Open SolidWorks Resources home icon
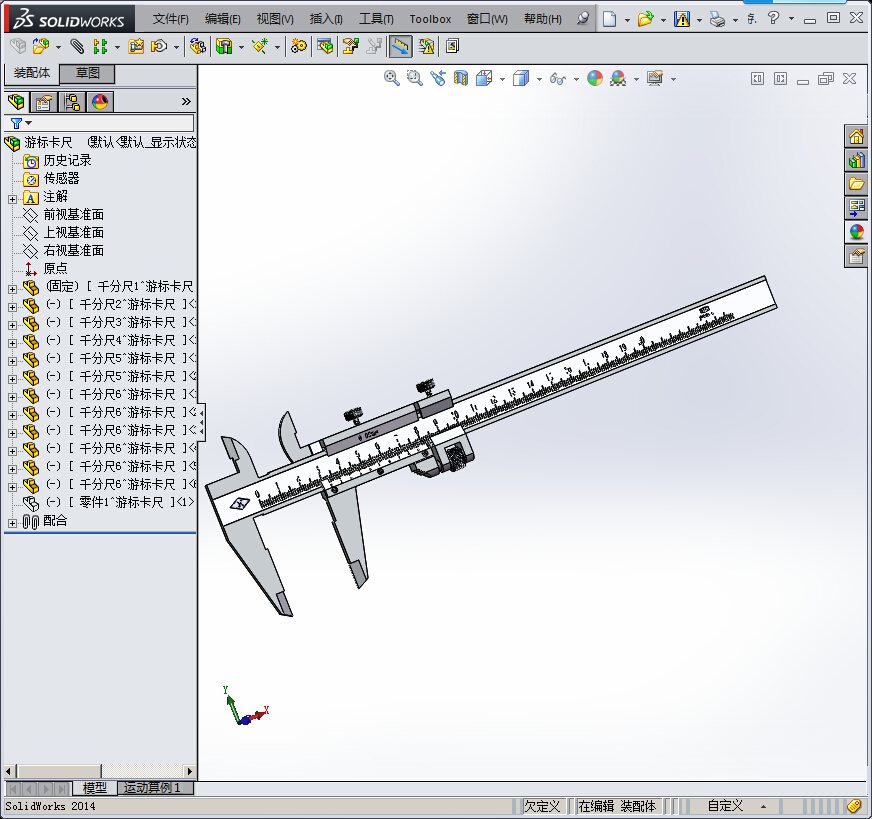The height and width of the screenshot is (819, 872). (x=856, y=136)
